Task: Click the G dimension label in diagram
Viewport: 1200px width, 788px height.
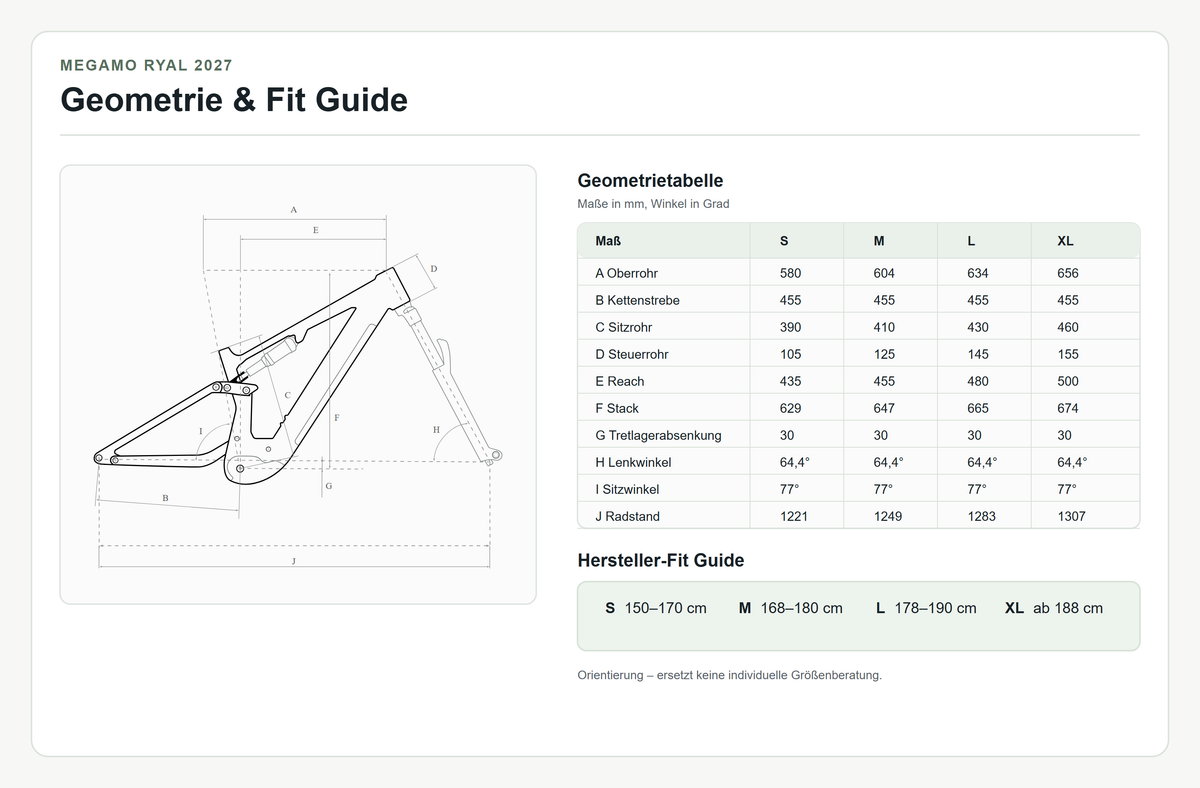Action: 329,486
